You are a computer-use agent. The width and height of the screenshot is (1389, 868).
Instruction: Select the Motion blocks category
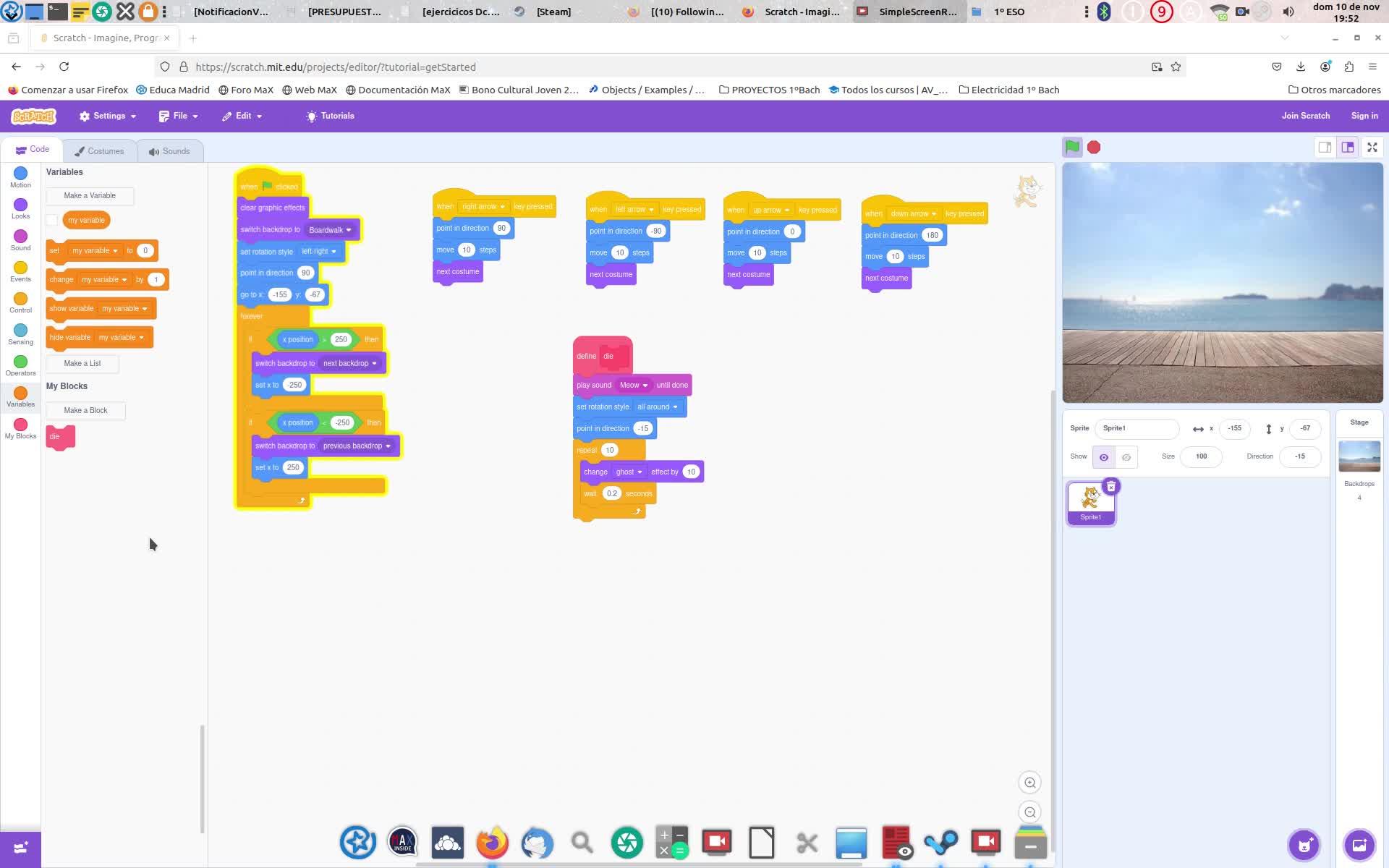coord(20,176)
